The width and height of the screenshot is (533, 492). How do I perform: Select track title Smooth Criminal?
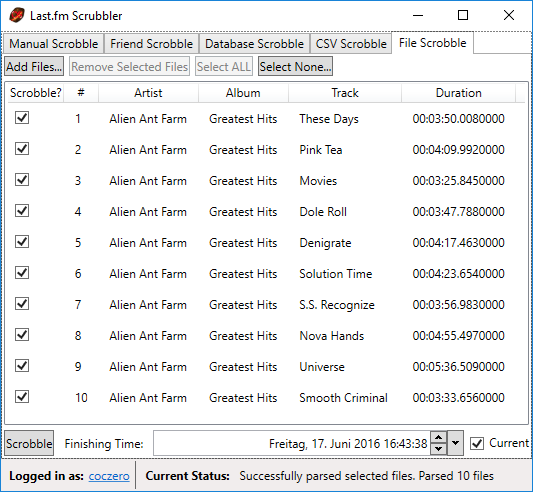tap(343, 398)
